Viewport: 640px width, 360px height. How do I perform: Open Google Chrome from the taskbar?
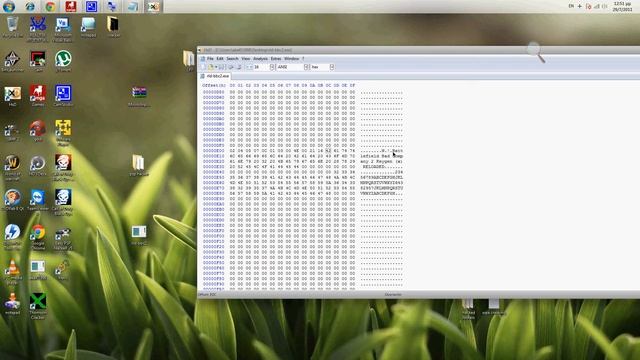pos(50,7)
